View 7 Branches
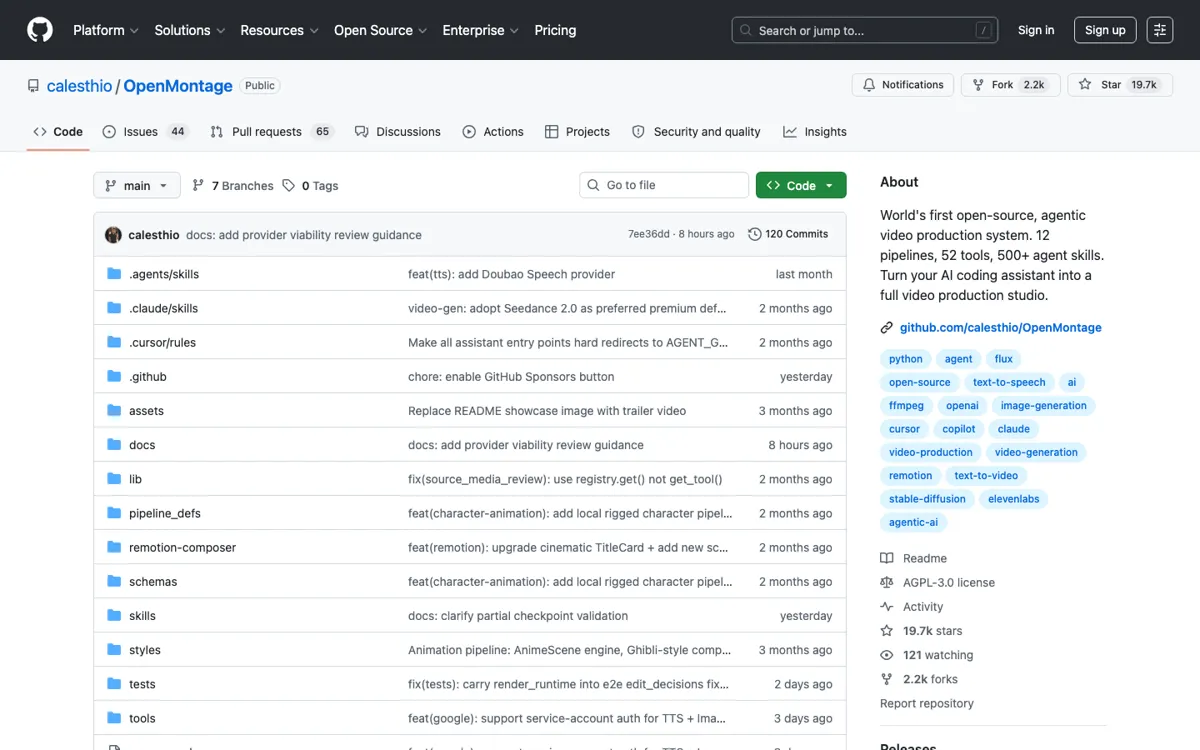 [233, 186]
